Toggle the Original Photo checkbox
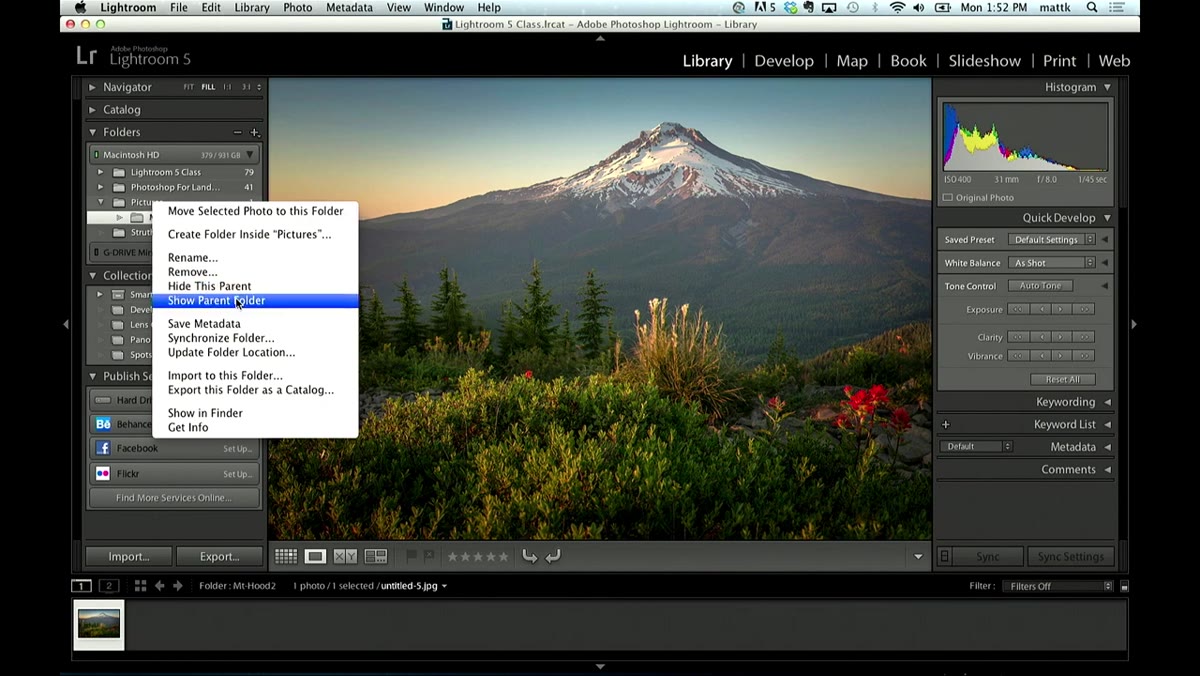This screenshot has width=1200, height=676. 948,198
